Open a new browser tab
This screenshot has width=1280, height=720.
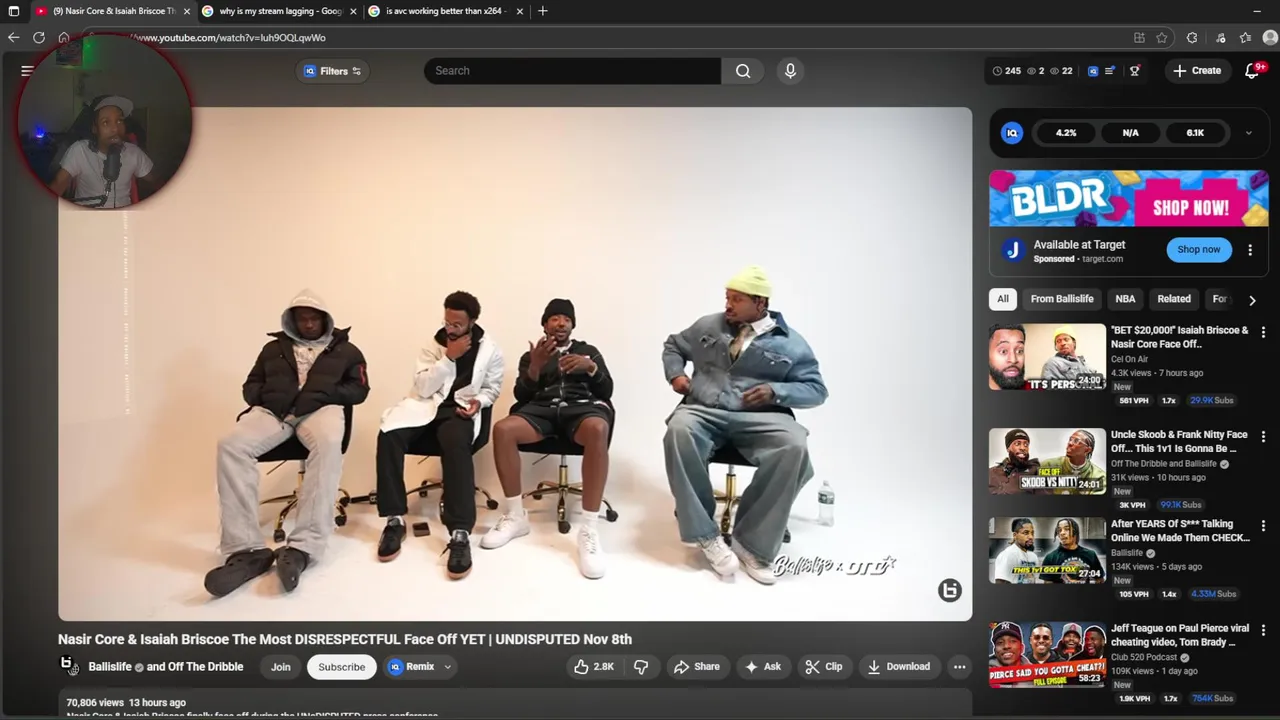point(542,11)
